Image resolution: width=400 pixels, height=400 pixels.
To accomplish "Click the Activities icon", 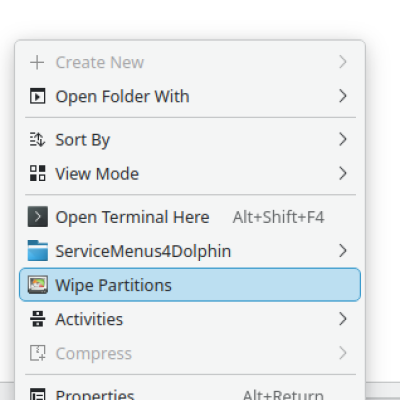I will 37,319.
